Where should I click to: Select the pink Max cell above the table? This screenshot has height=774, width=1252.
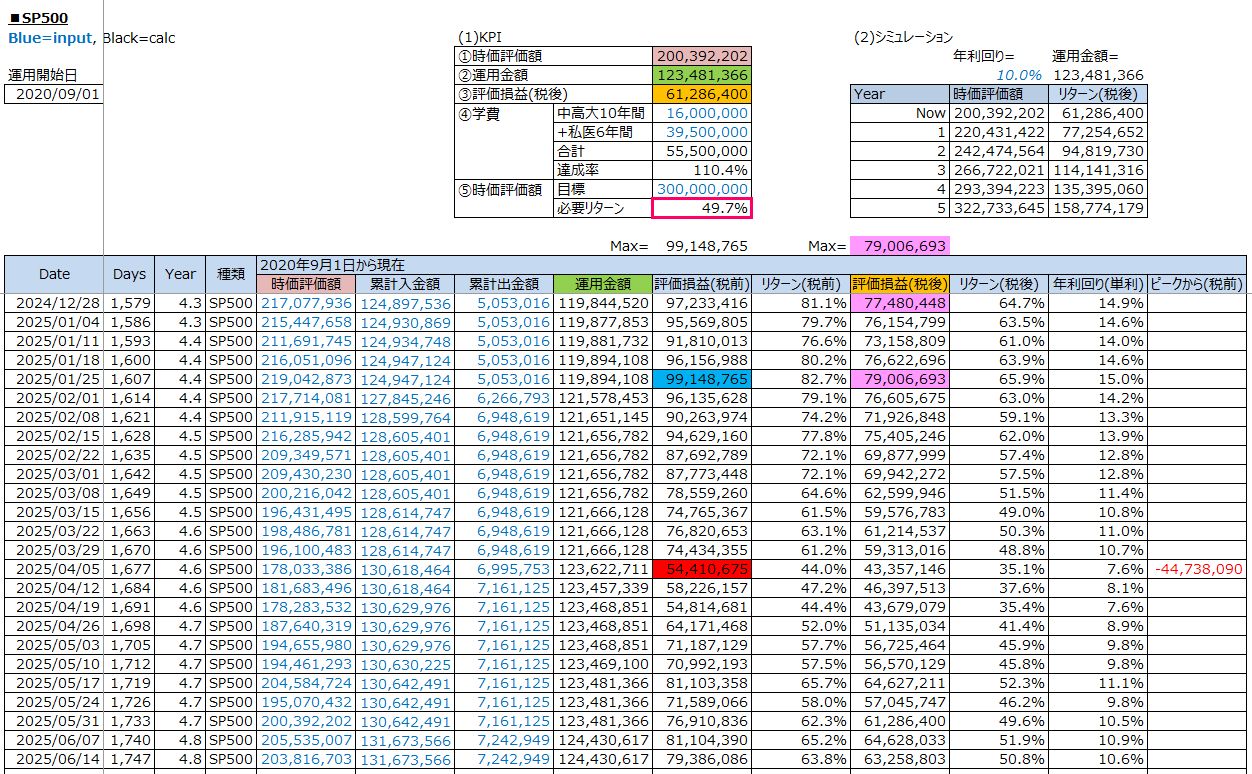tap(898, 245)
